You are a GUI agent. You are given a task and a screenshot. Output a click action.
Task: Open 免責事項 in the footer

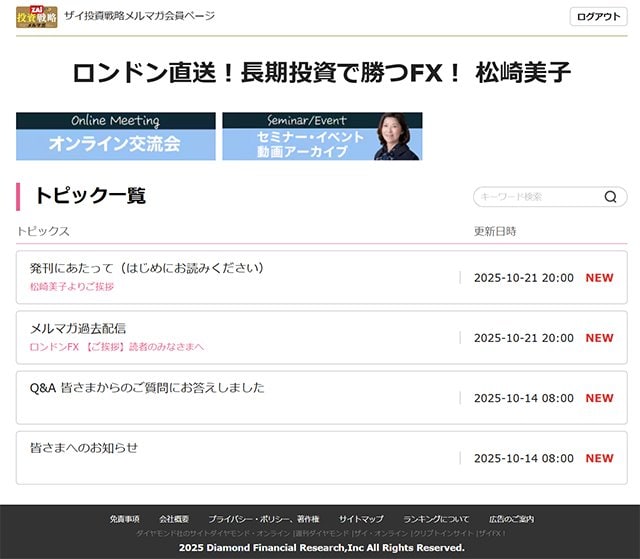pyautogui.click(x=124, y=519)
